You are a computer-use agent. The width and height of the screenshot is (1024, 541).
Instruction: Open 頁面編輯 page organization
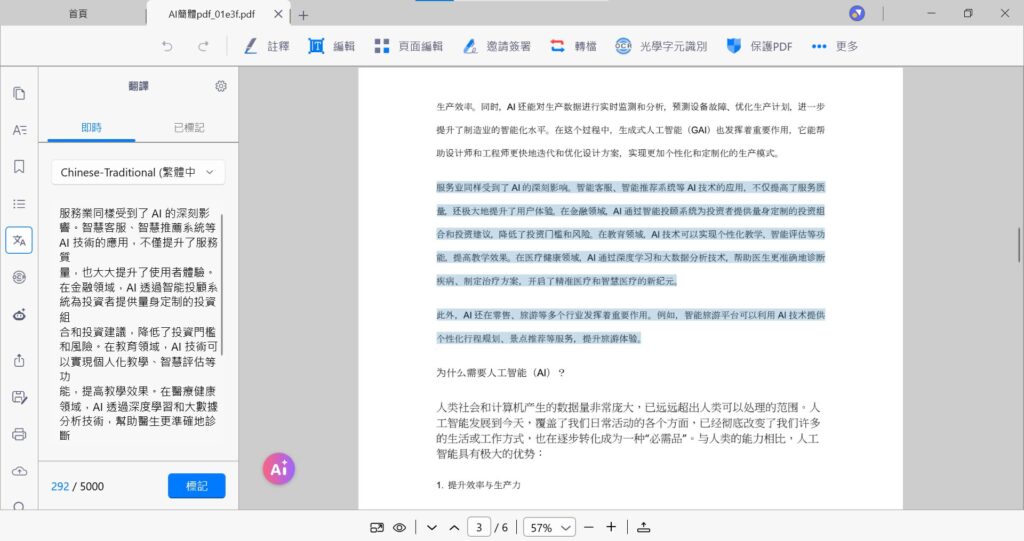(409, 46)
